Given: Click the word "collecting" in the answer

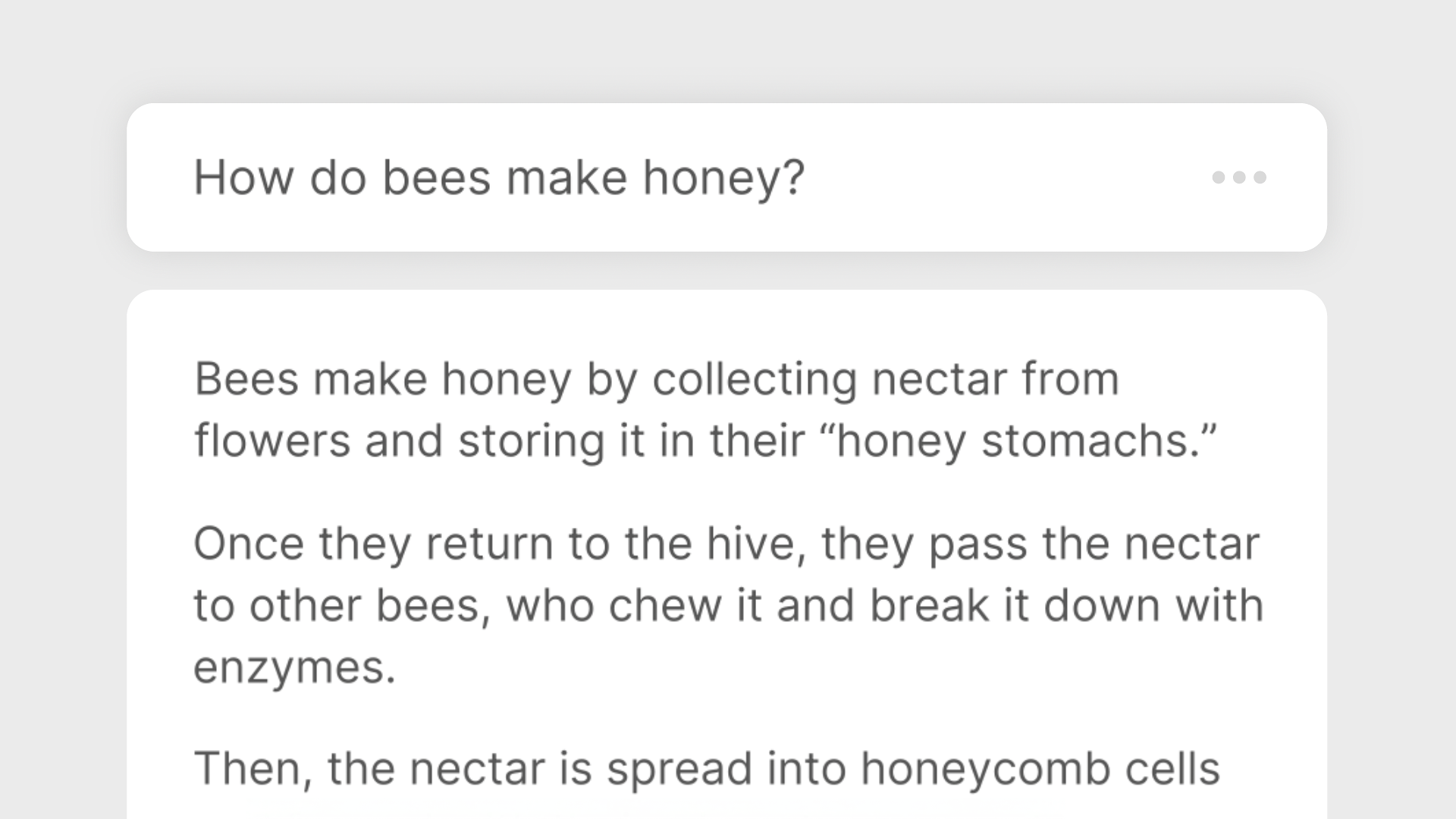Looking at the screenshot, I should (755, 378).
